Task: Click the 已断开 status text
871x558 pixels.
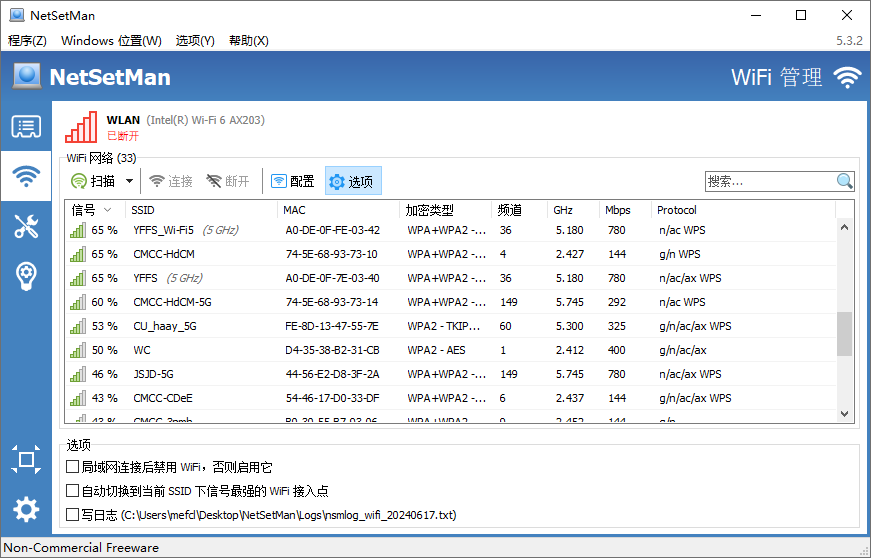Action: [x=123, y=136]
